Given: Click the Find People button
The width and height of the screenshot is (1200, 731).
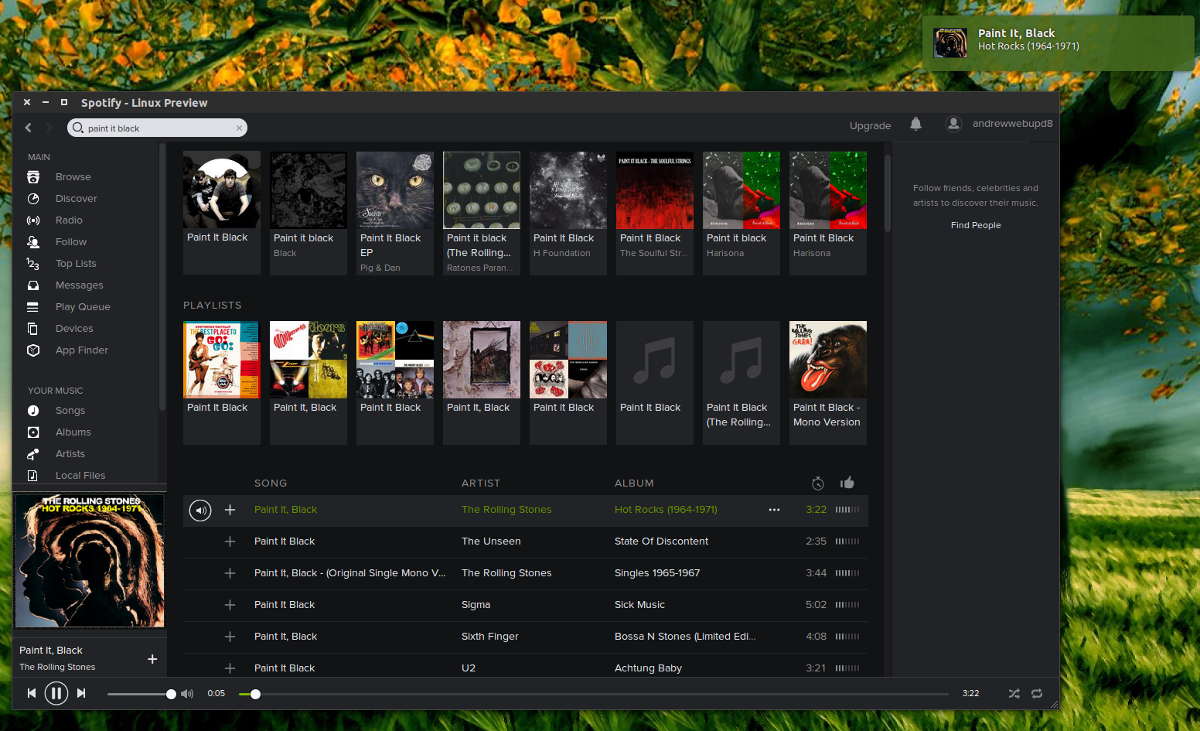Looking at the screenshot, I should (x=975, y=225).
